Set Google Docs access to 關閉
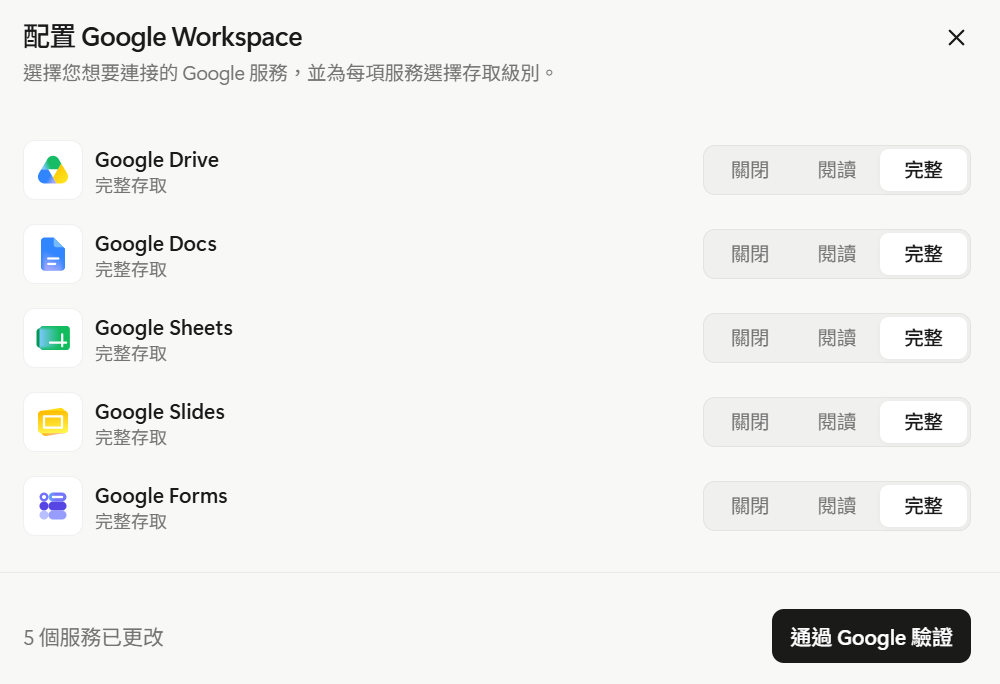 tap(750, 254)
